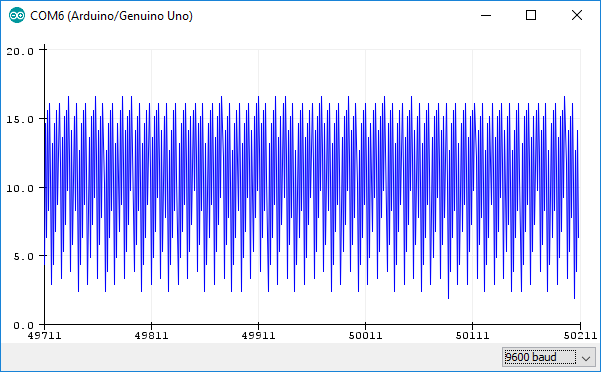
Task: Click the 5.0 y-axis label
Action: point(24,256)
